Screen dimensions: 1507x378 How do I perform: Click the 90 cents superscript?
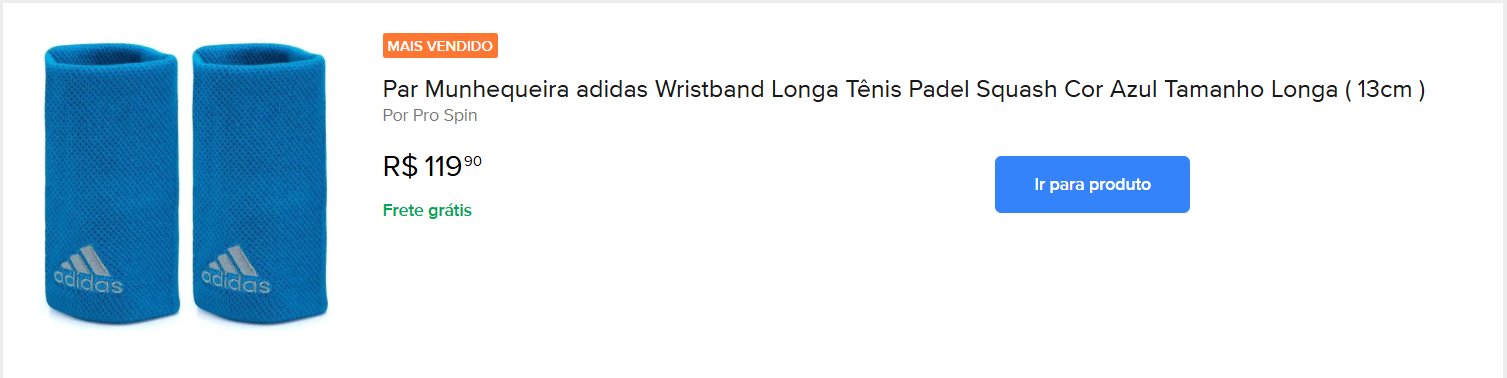[473, 160]
